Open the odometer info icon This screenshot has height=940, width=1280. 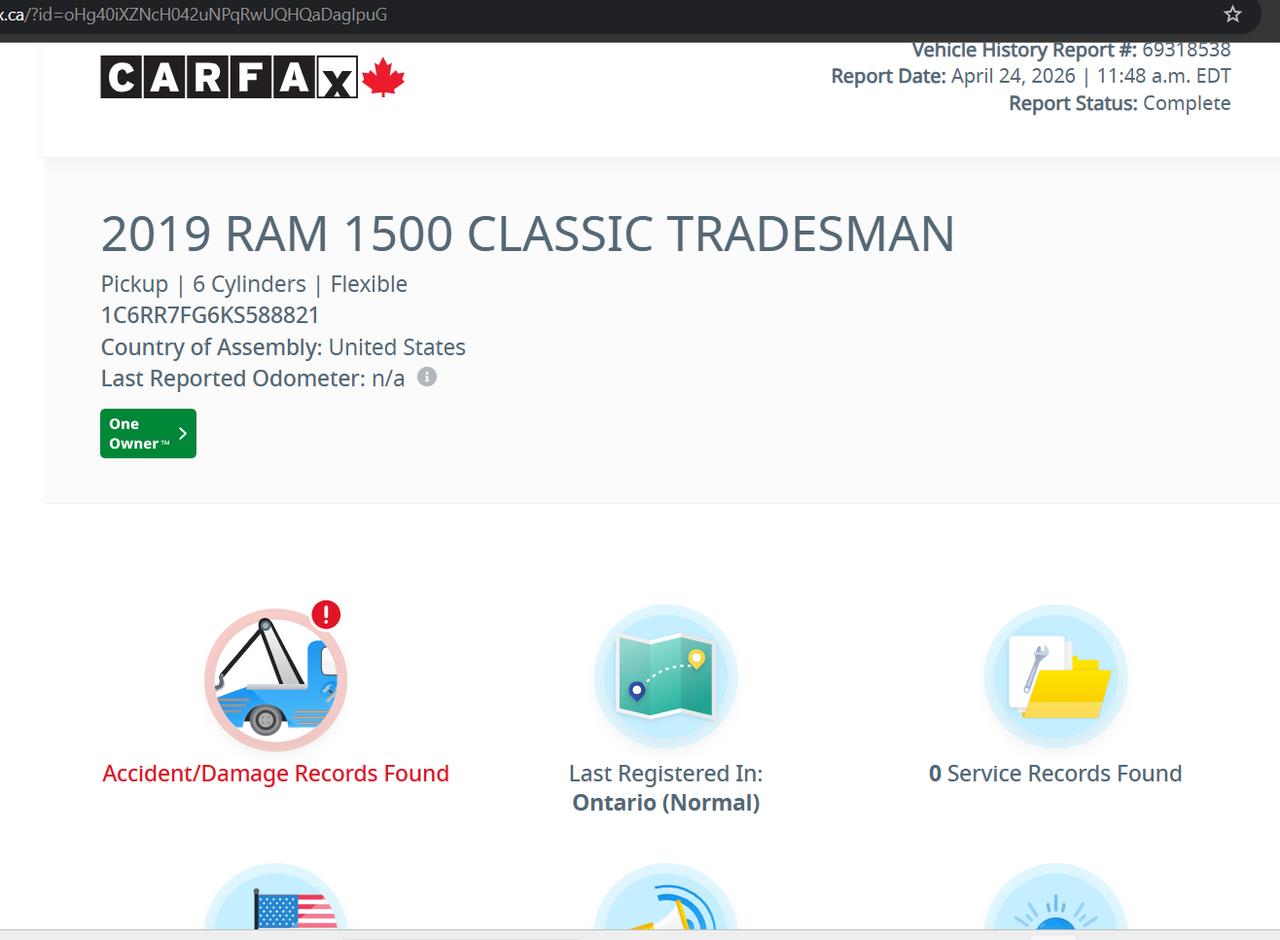click(427, 377)
